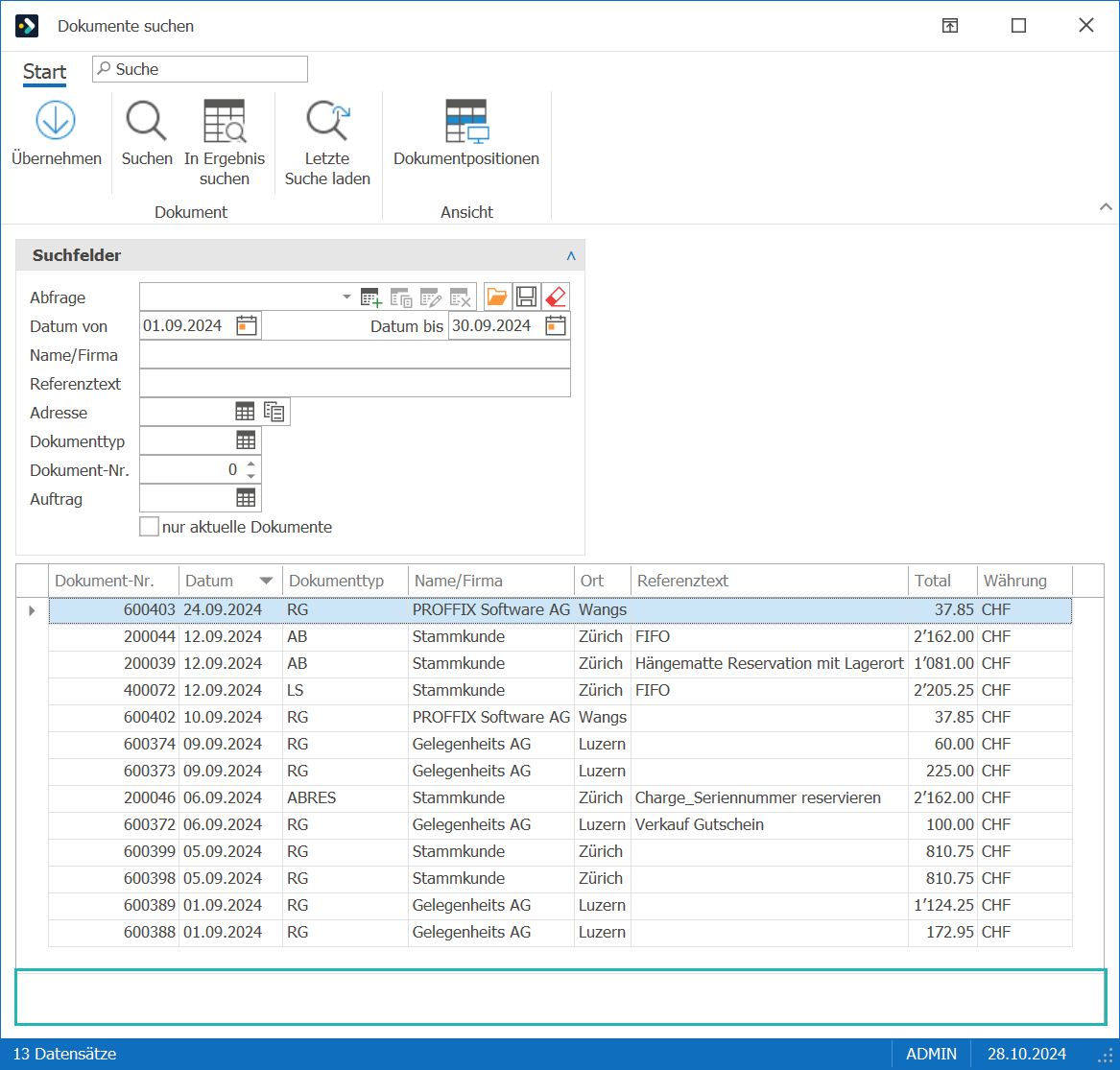Collapse the ribbon with the chevron
Image resolution: width=1120 pixels, height=1070 pixels.
tap(1106, 207)
